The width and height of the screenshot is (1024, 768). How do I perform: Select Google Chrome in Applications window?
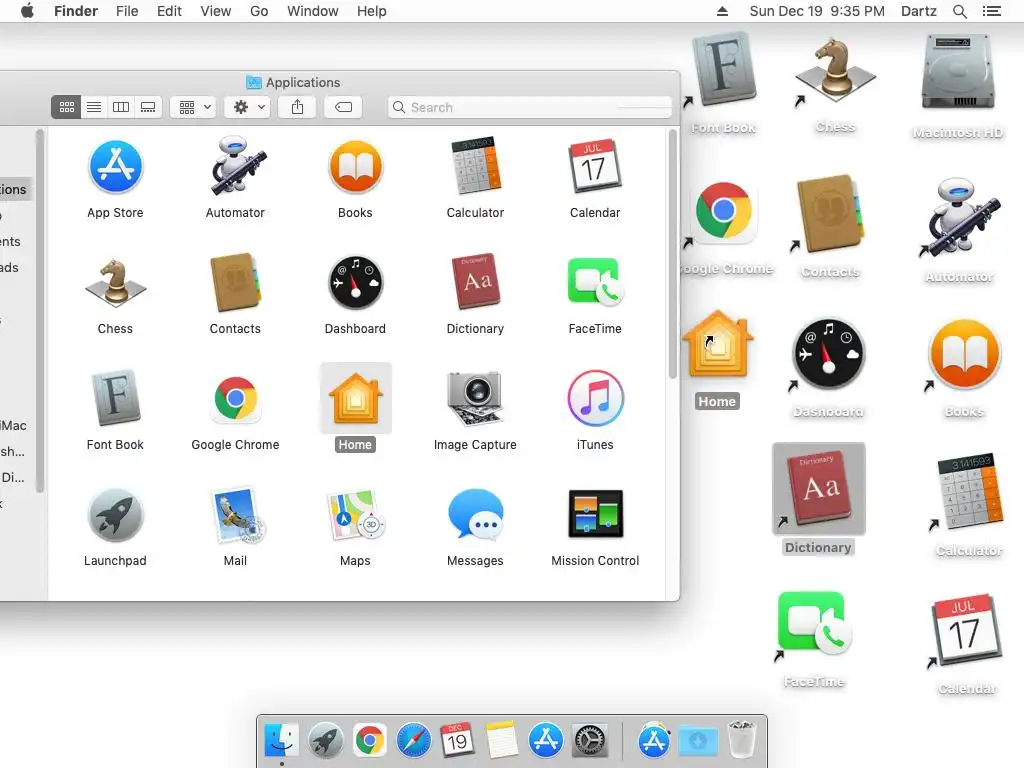pos(236,398)
